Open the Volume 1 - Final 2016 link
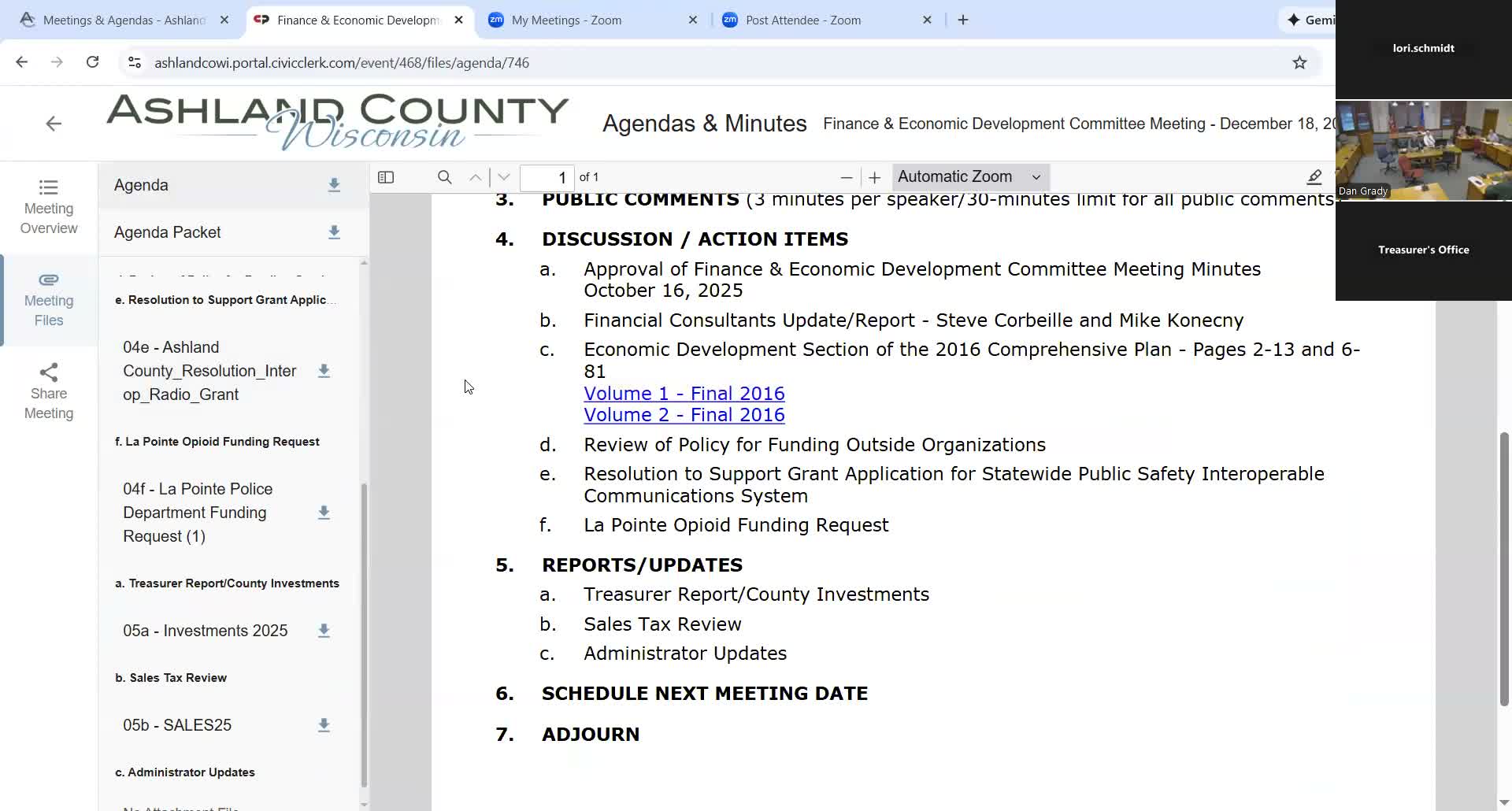 click(x=684, y=393)
